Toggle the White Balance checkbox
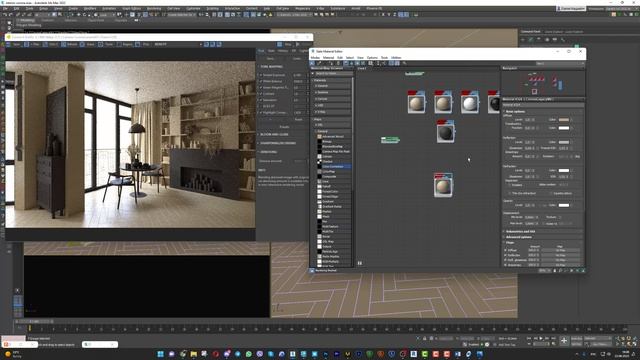 pyautogui.click(x=261, y=81)
